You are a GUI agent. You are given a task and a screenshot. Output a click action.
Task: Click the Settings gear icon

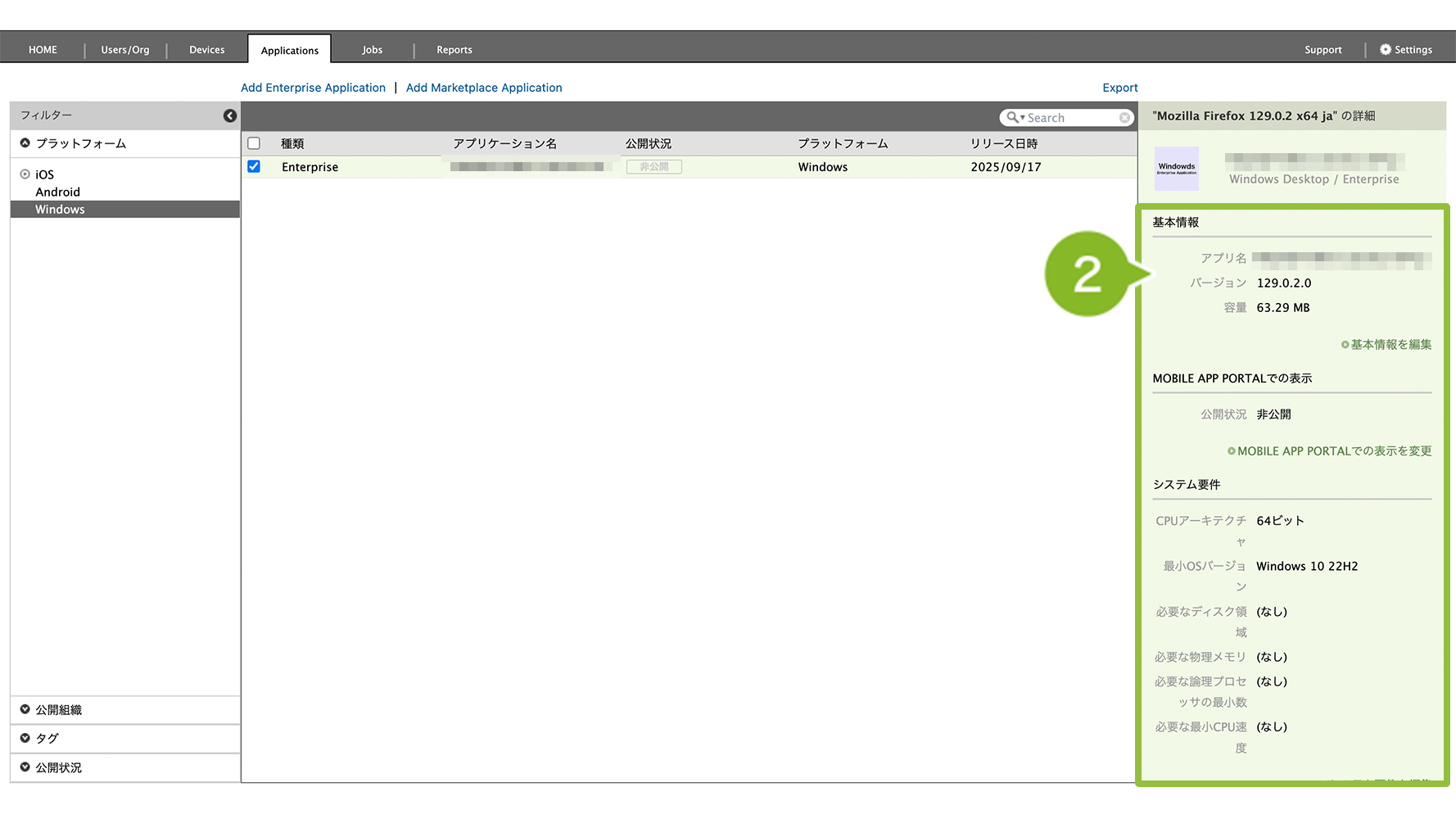tap(1386, 50)
